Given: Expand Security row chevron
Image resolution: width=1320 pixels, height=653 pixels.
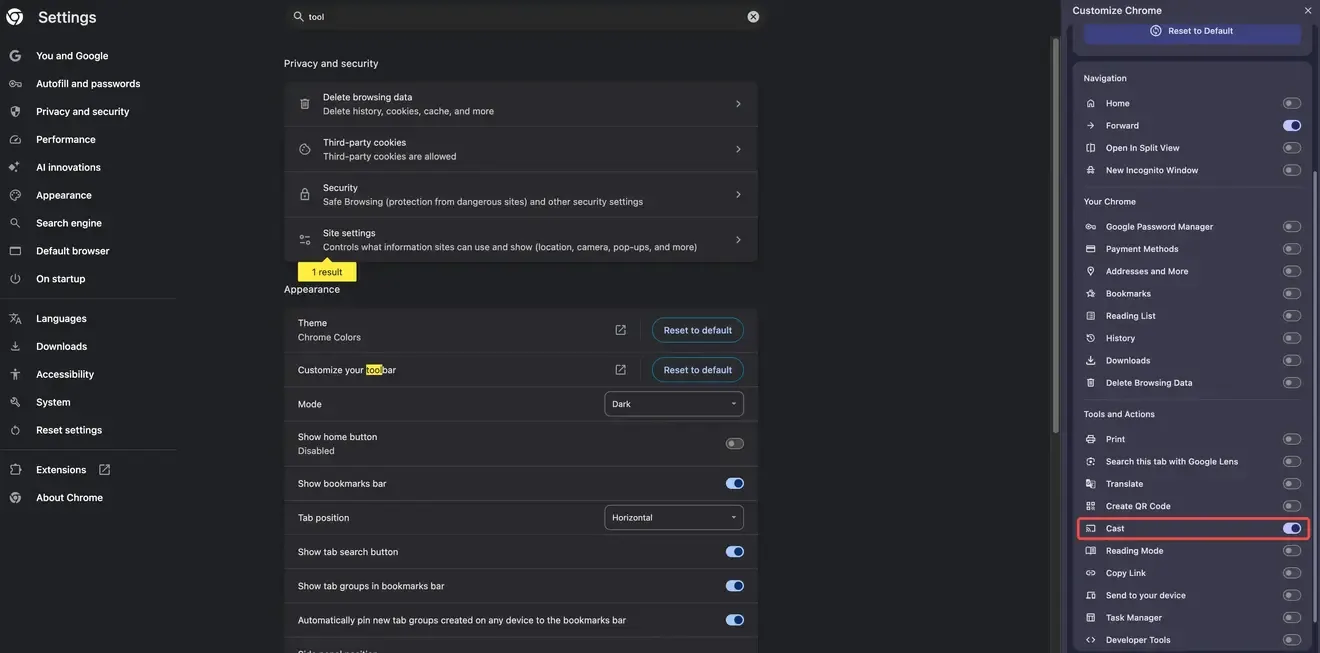Looking at the screenshot, I should point(738,195).
